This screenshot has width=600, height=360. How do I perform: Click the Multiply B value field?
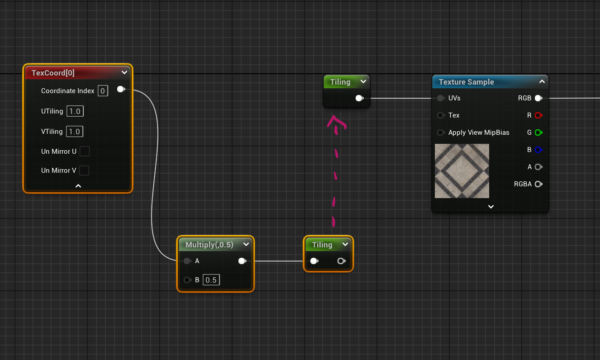tap(211, 280)
